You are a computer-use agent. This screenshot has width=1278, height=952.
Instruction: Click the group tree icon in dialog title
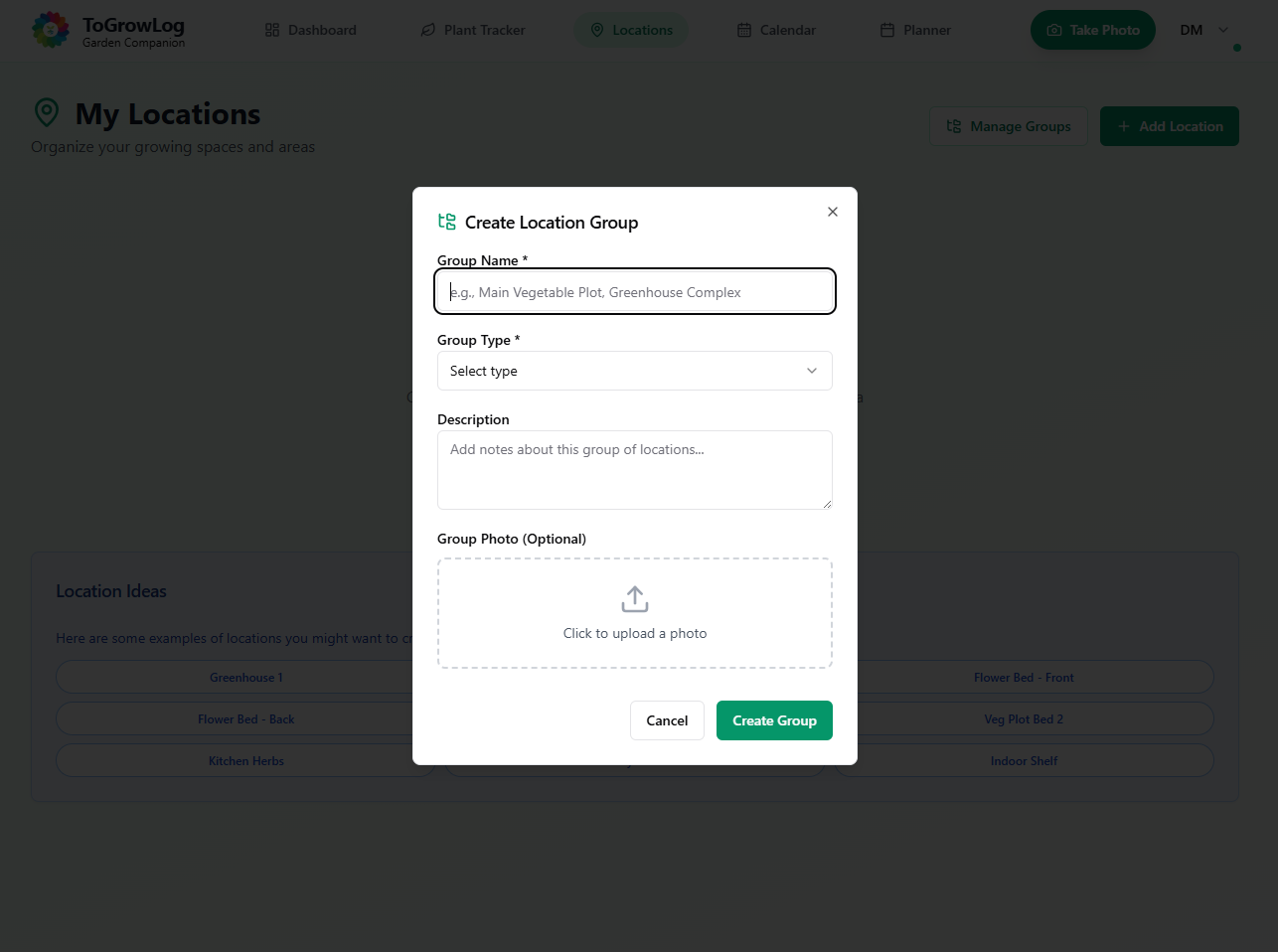tap(447, 222)
